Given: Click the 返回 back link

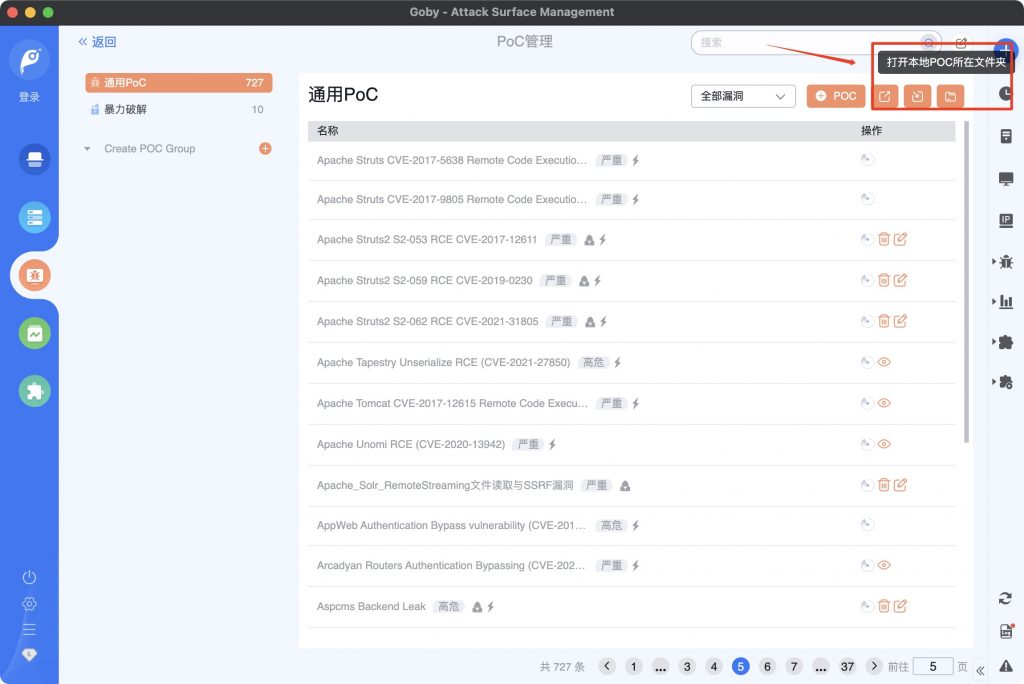Looking at the screenshot, I should (x=97, y=42).
